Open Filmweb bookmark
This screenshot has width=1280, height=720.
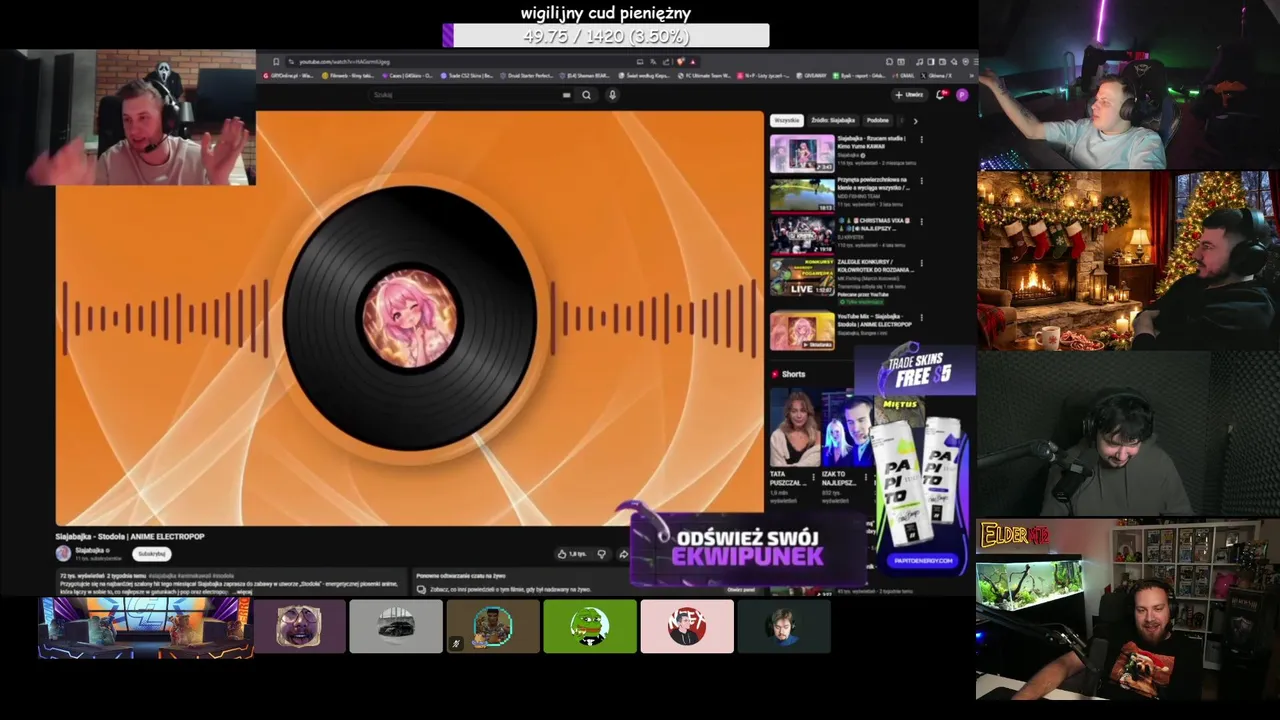tap(350, 76)
